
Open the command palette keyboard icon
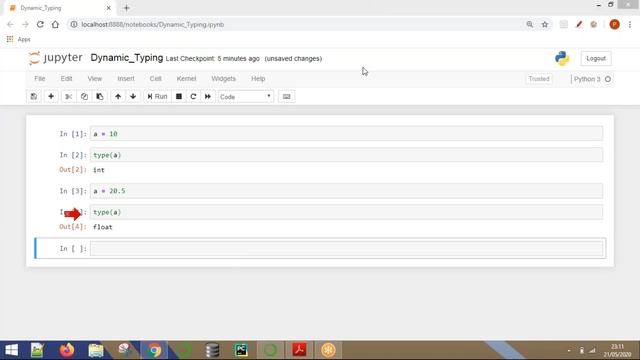tap(287, 97)
